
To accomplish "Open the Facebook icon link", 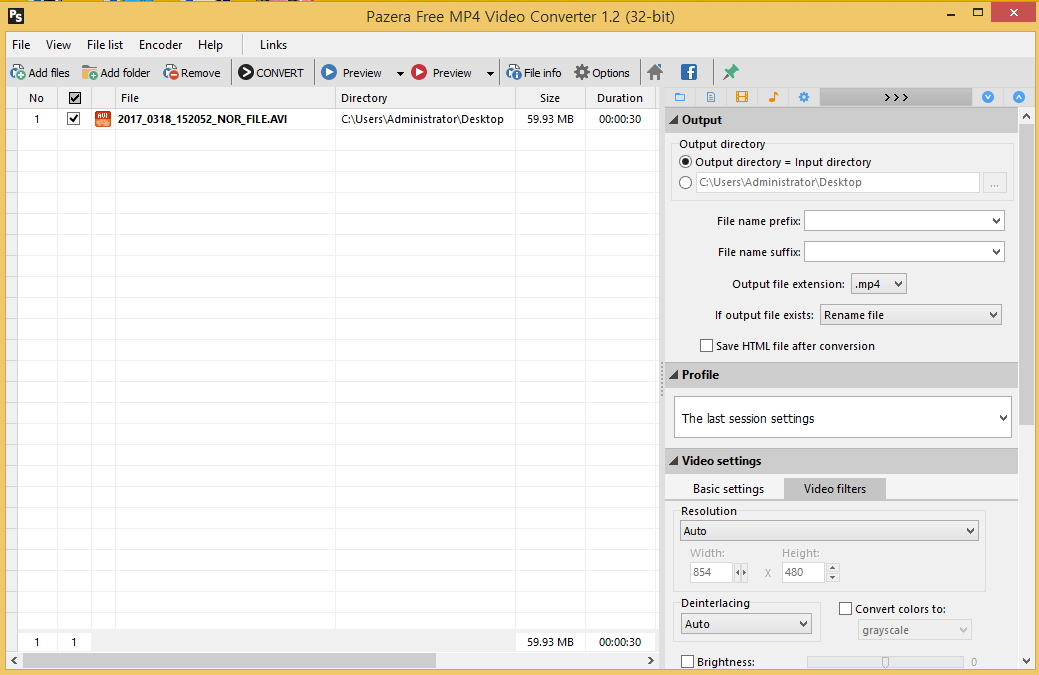I will [689, 73].
